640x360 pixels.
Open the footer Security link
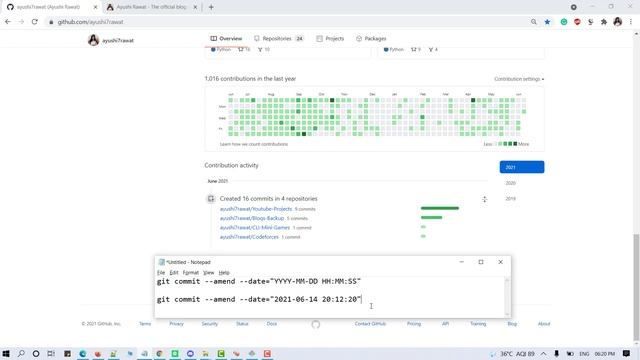pyautogui.click(x=209, y=324)
